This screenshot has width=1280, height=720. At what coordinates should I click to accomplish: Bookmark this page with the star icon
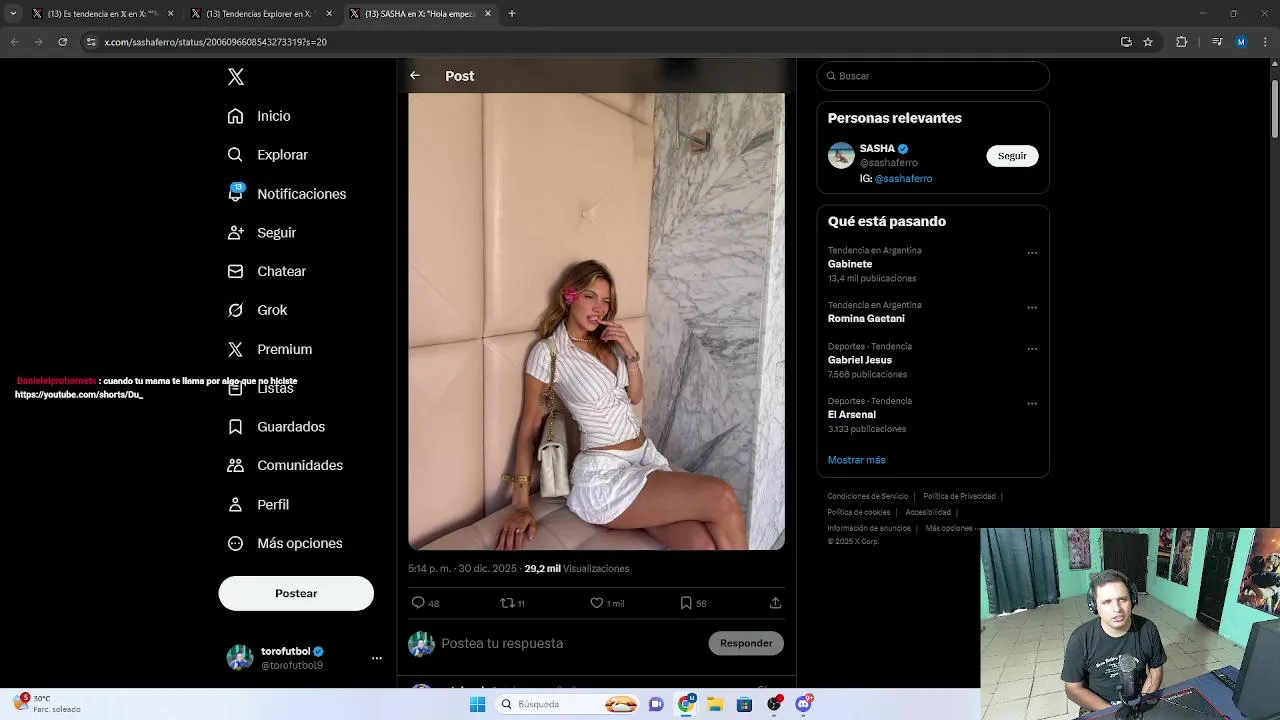(x=1148, y=42)
